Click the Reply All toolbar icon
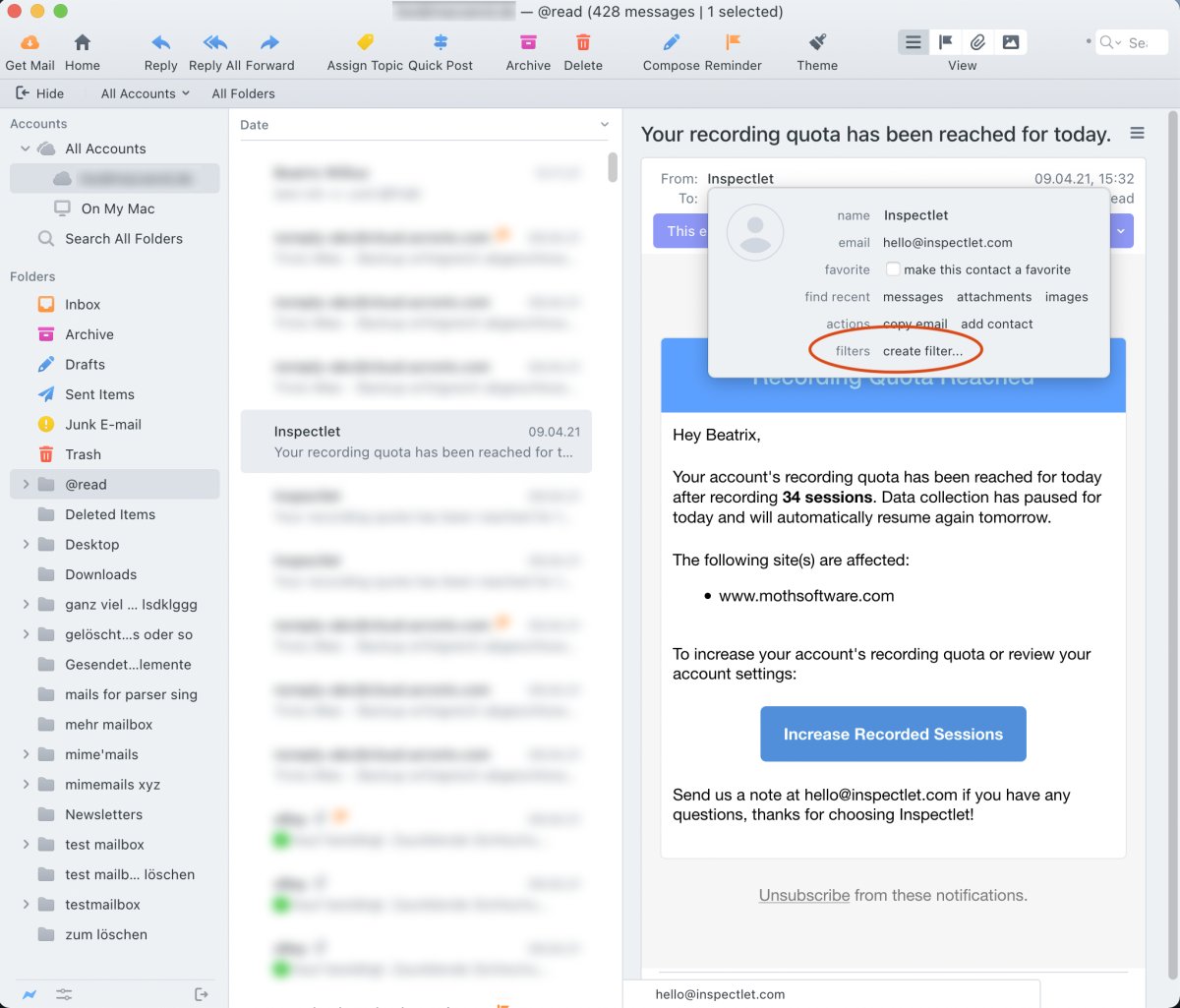The width and height of the screenshot is (1180, 1008). pos(214,42)
